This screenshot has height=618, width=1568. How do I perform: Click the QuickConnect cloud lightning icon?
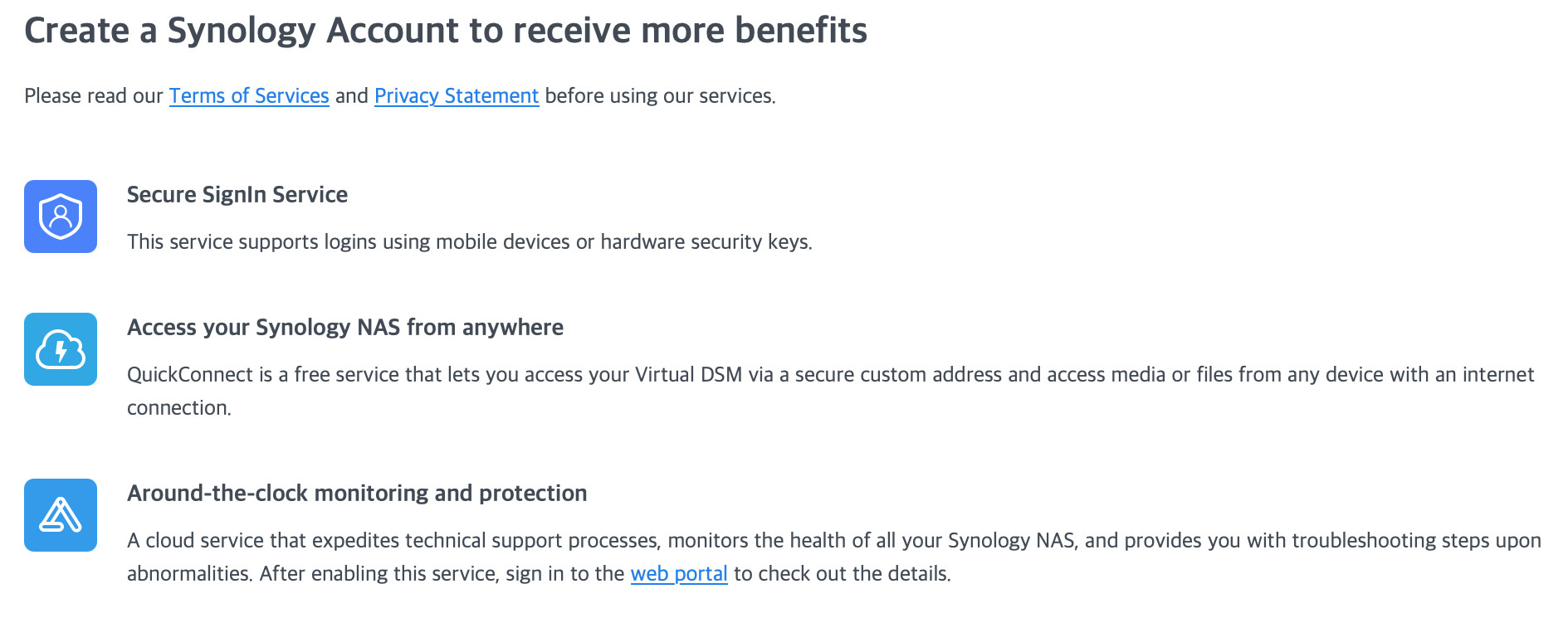[61, 349]
